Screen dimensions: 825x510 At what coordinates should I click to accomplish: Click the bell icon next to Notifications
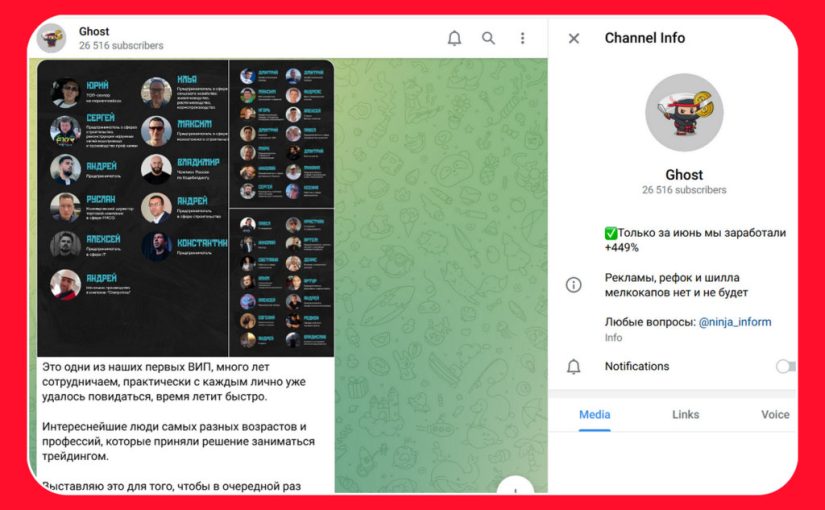[x=574, y=367]
